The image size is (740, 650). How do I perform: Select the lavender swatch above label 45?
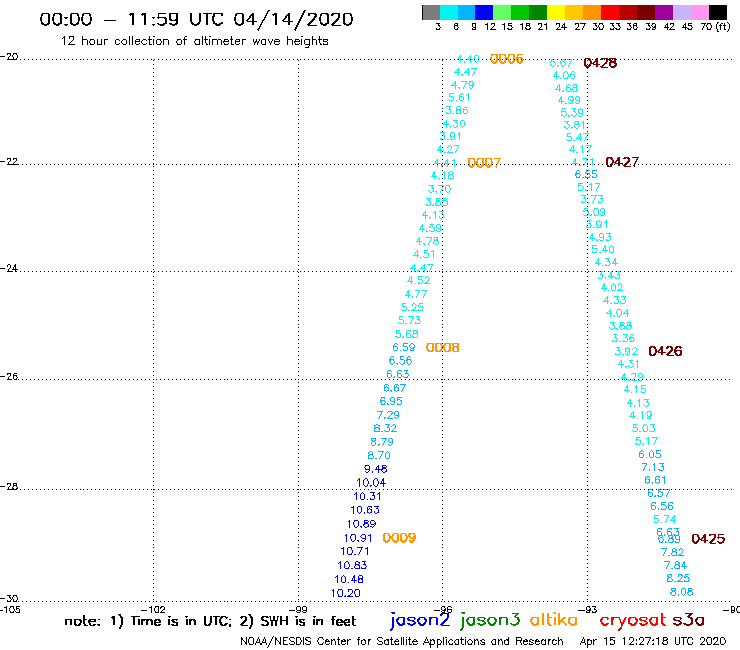pos(681,12)
